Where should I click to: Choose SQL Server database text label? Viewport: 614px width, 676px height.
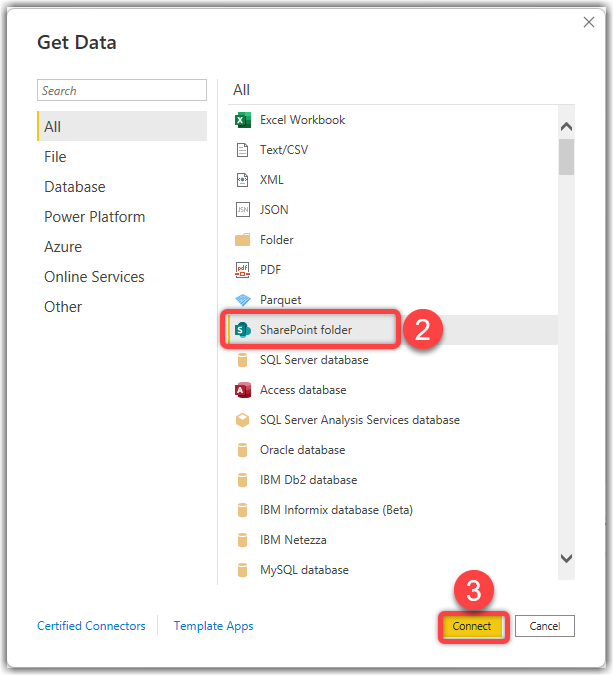tap(314, 360)
